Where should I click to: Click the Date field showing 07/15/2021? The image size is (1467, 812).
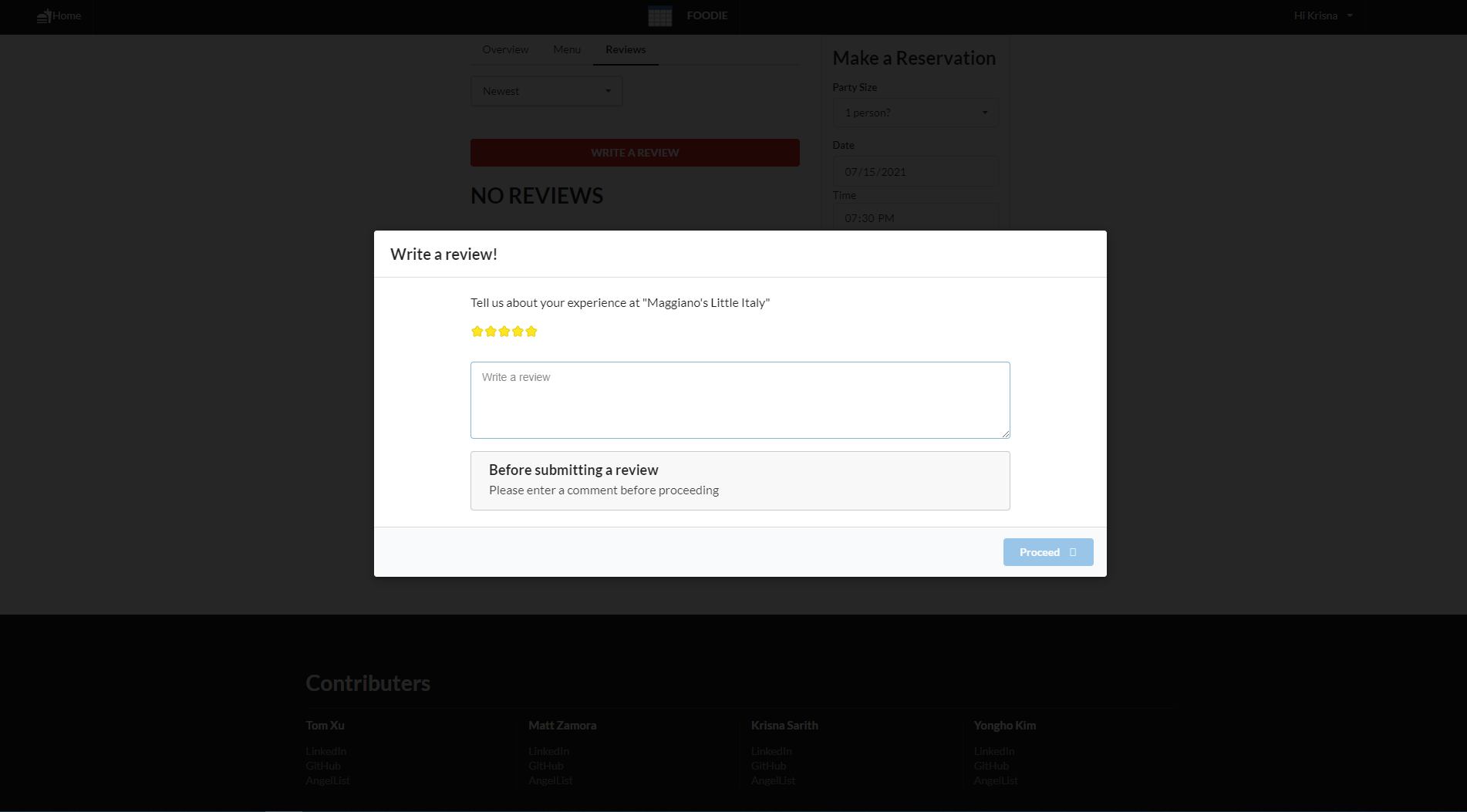tap(915, 172)
